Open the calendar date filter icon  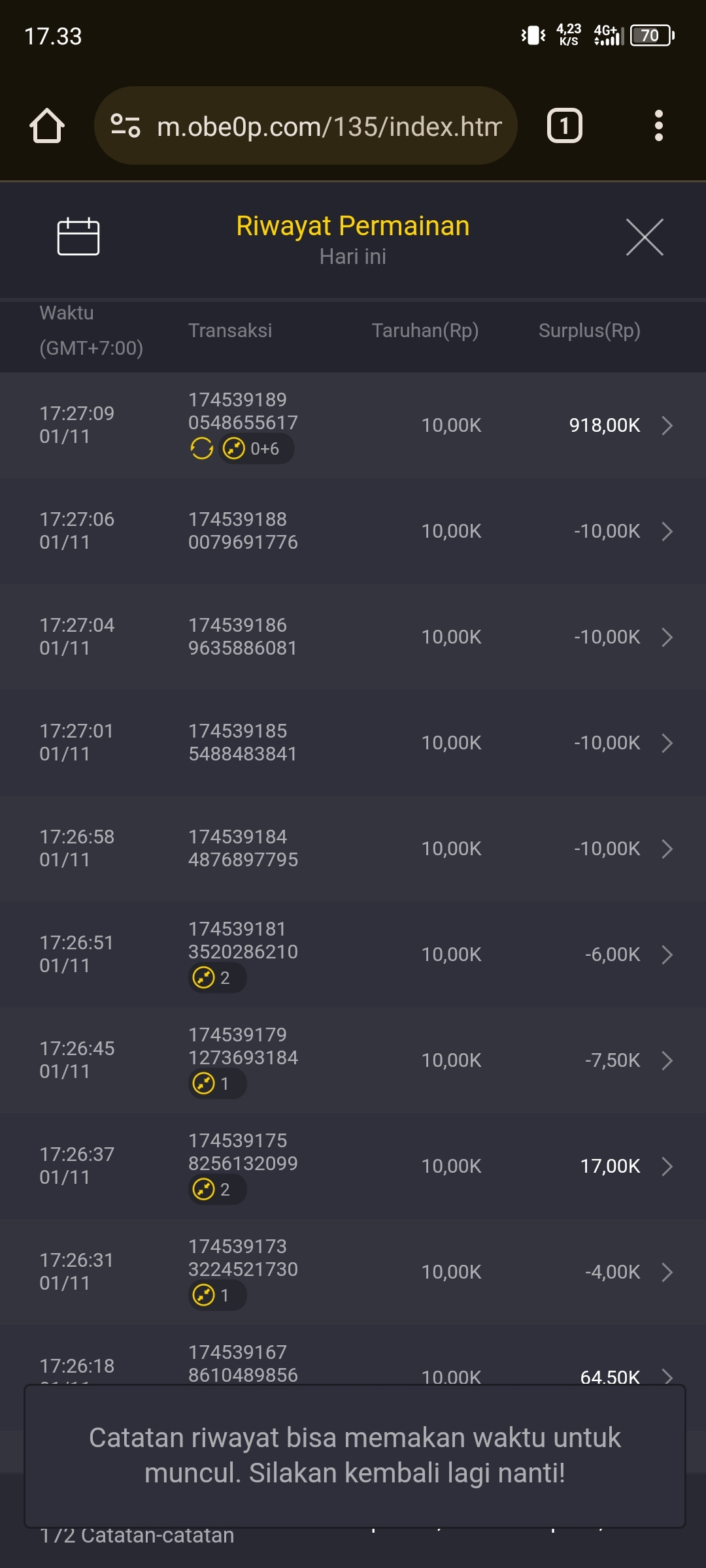coord(78,237)
